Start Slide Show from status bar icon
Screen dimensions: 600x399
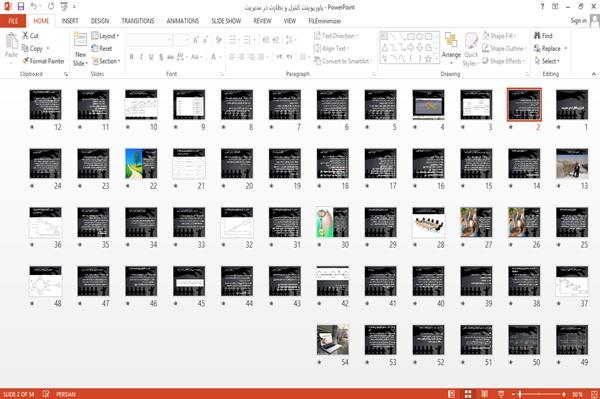click(x=501, y=394)
